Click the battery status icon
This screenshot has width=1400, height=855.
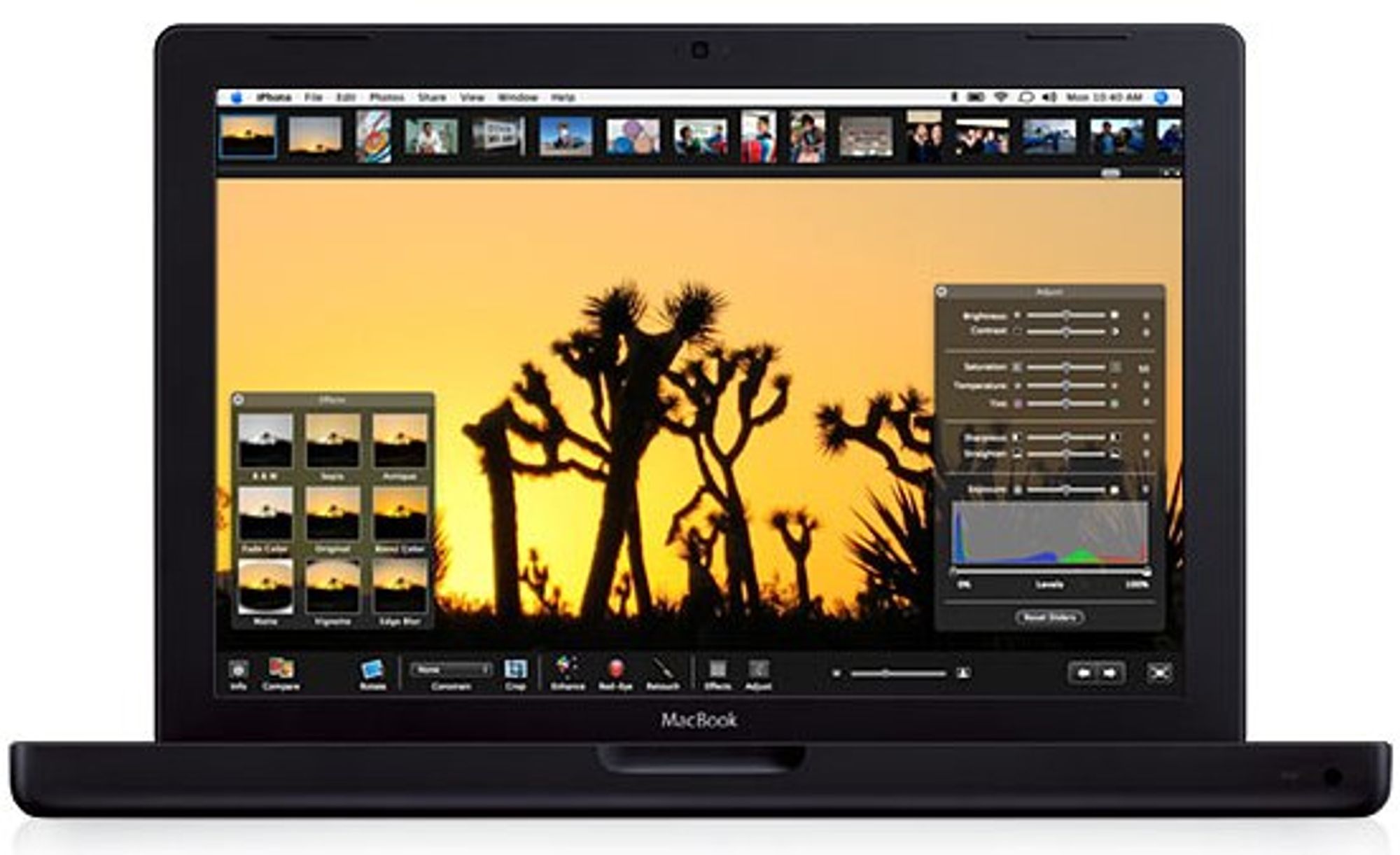pos(976,97)
